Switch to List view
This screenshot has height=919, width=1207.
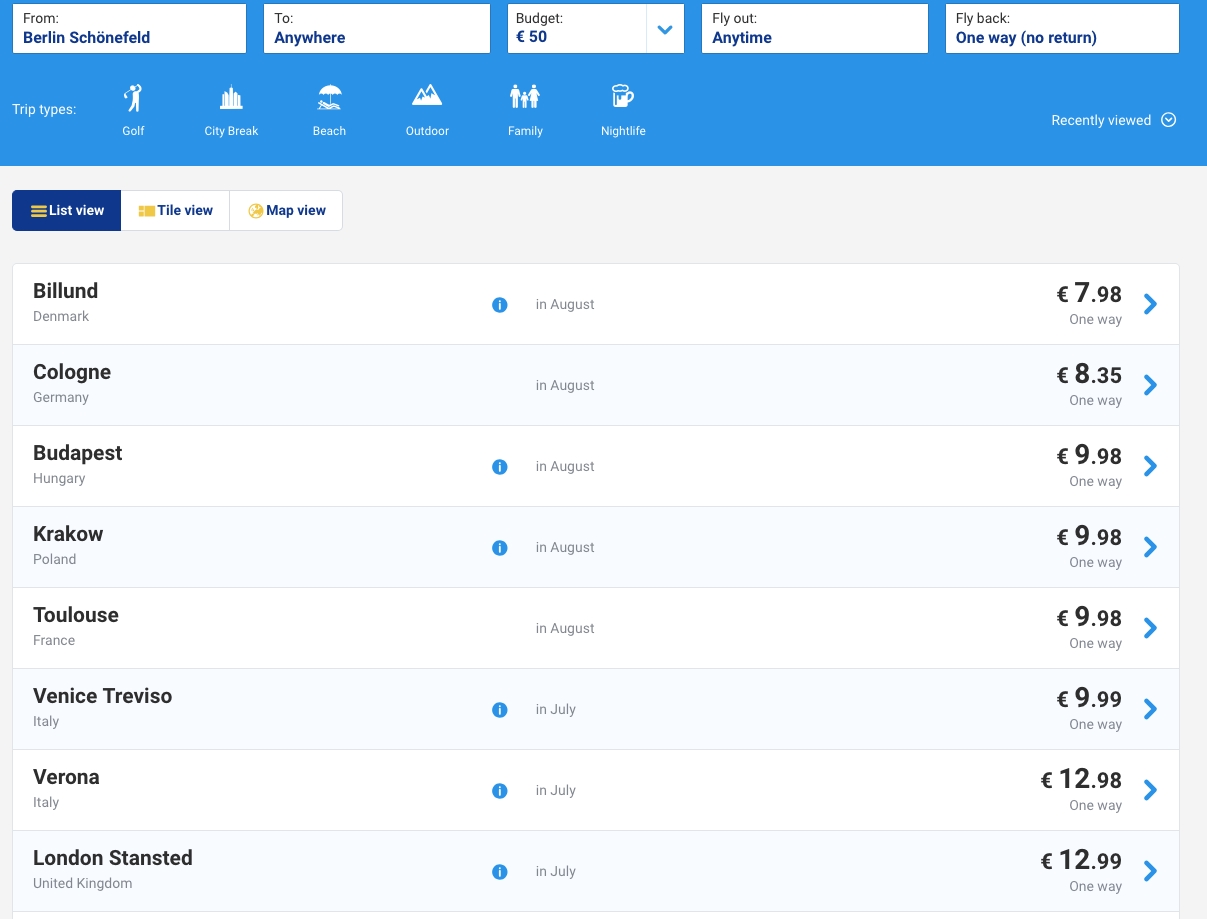(x=67, y=211)
